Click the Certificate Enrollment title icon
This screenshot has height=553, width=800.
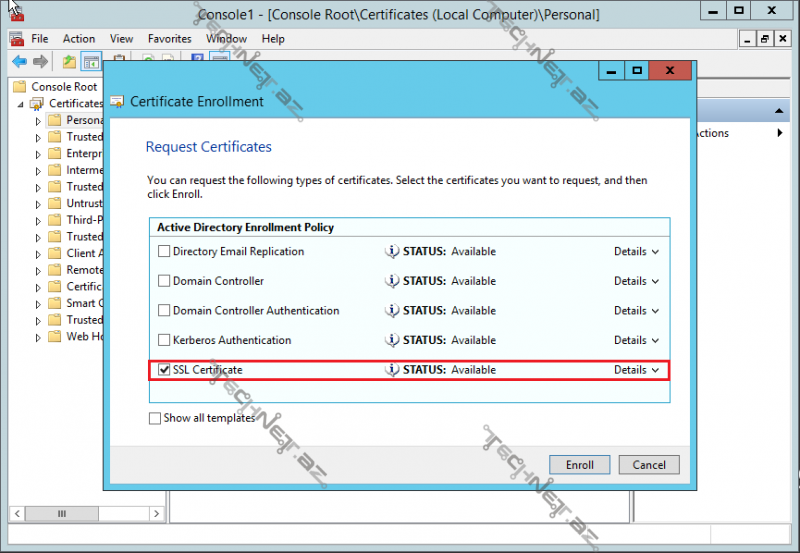pos(118,102)
